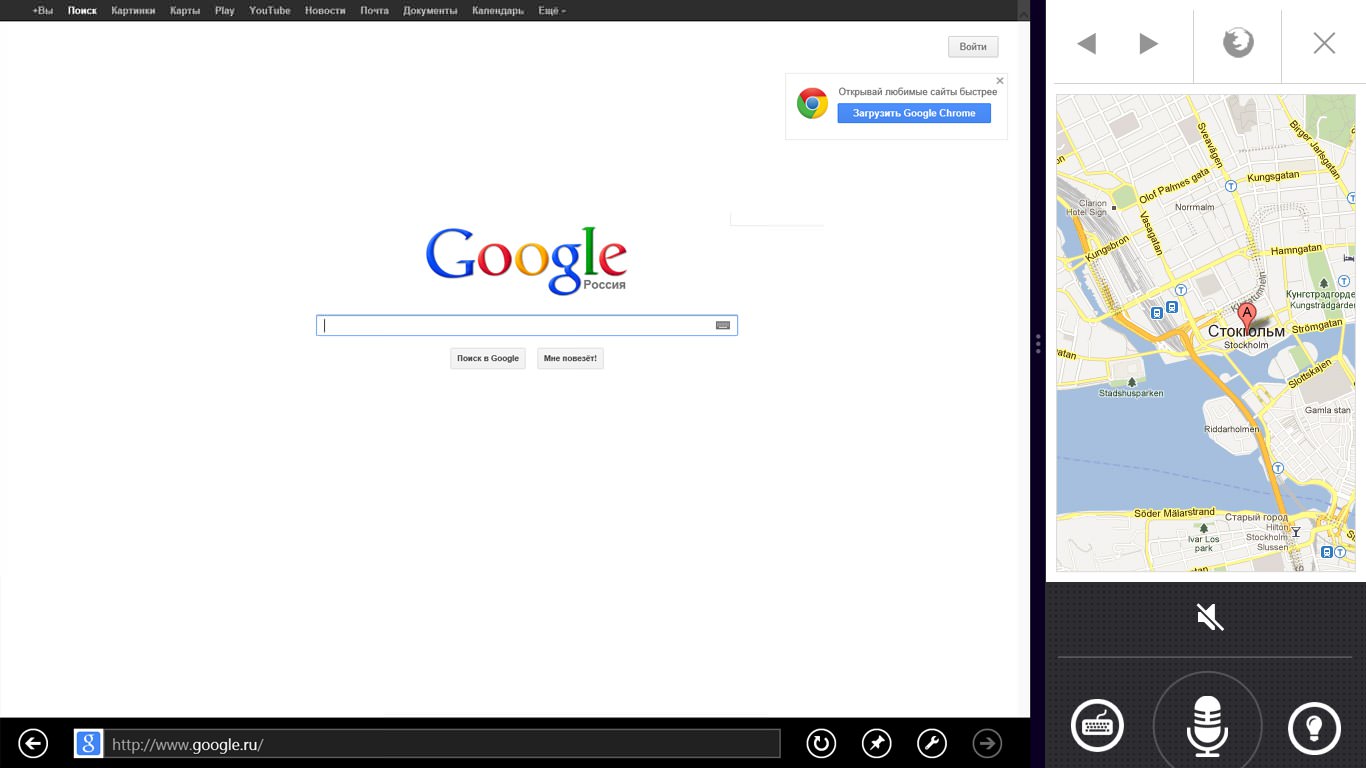The width and height of the screenshot is (1366, 768).
Task: Open page tools with the wrench icon
Action: tap(932, 743)
